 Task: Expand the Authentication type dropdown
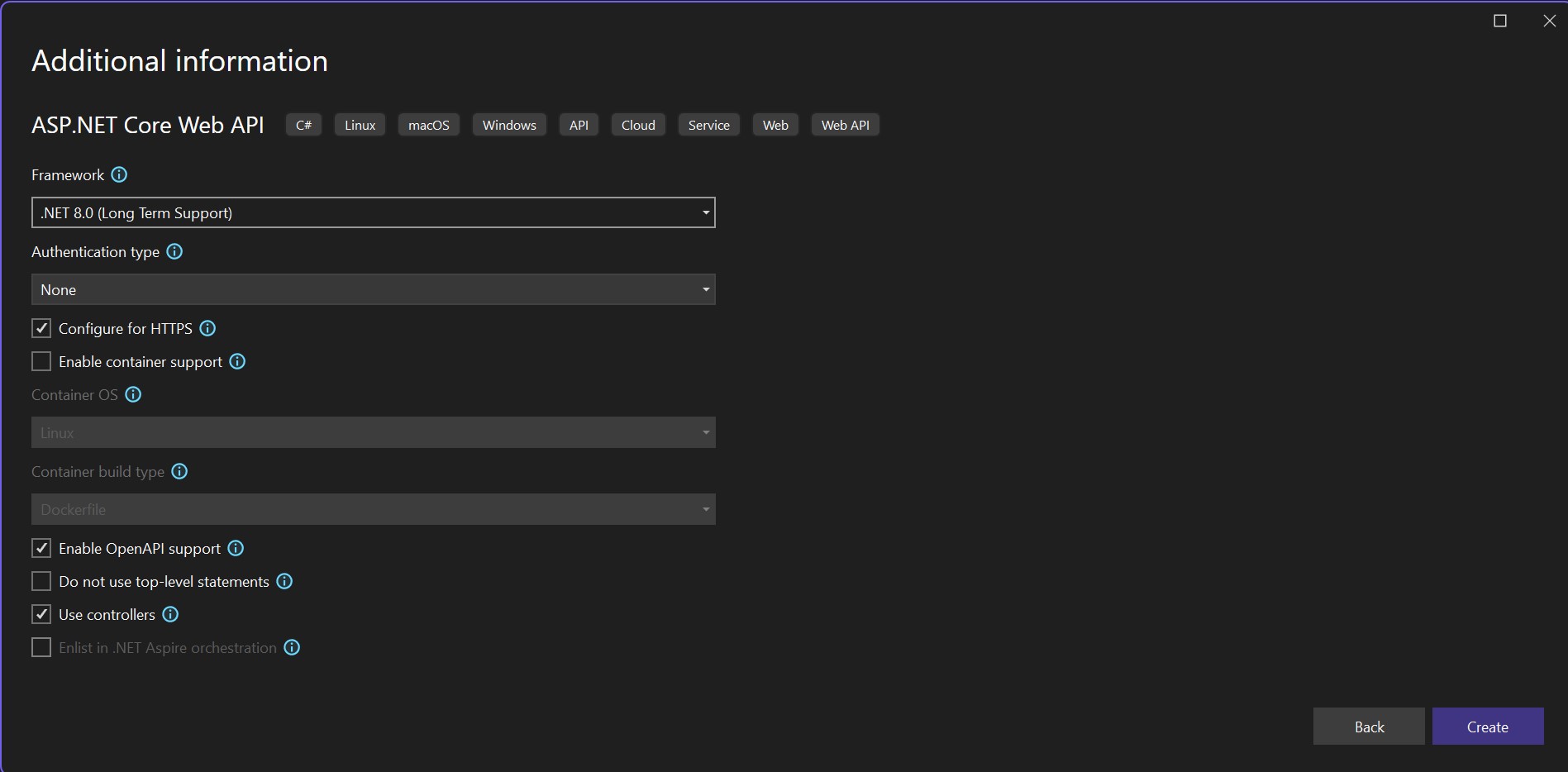click(x=373, y=289)
